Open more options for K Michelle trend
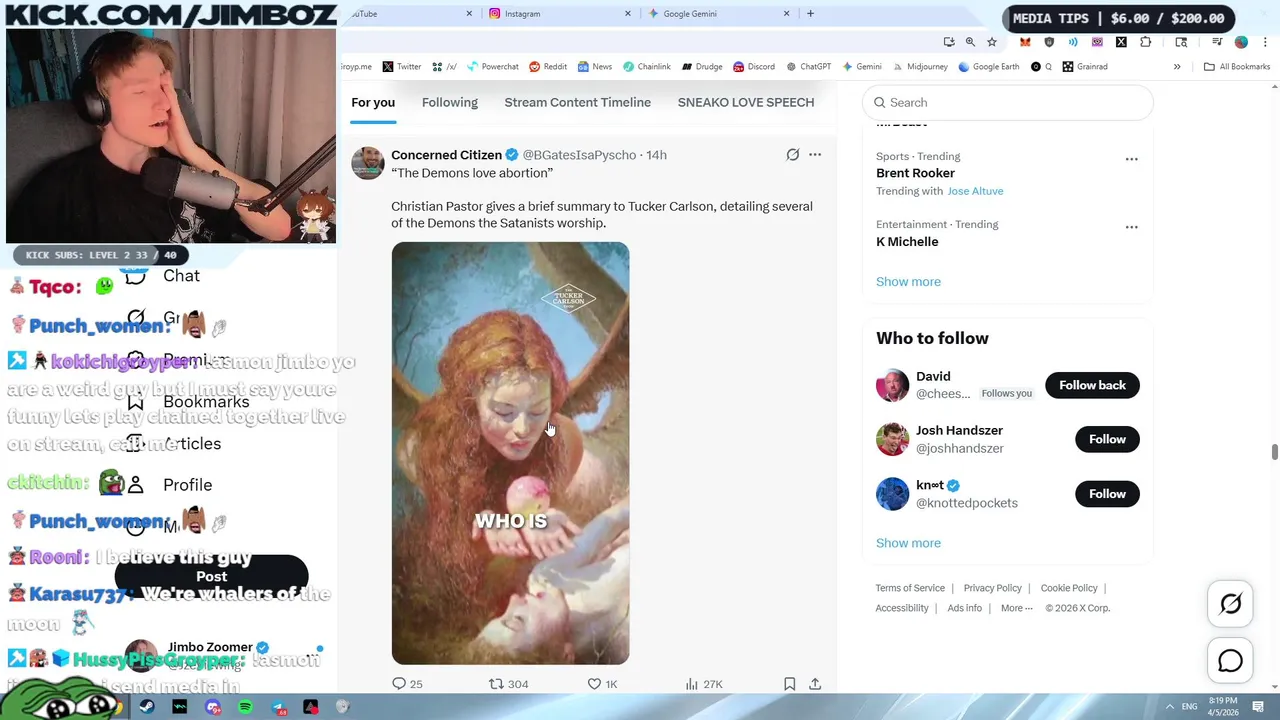The height and width of the screenshot is (720, 1280). [x=1131, y=227]
